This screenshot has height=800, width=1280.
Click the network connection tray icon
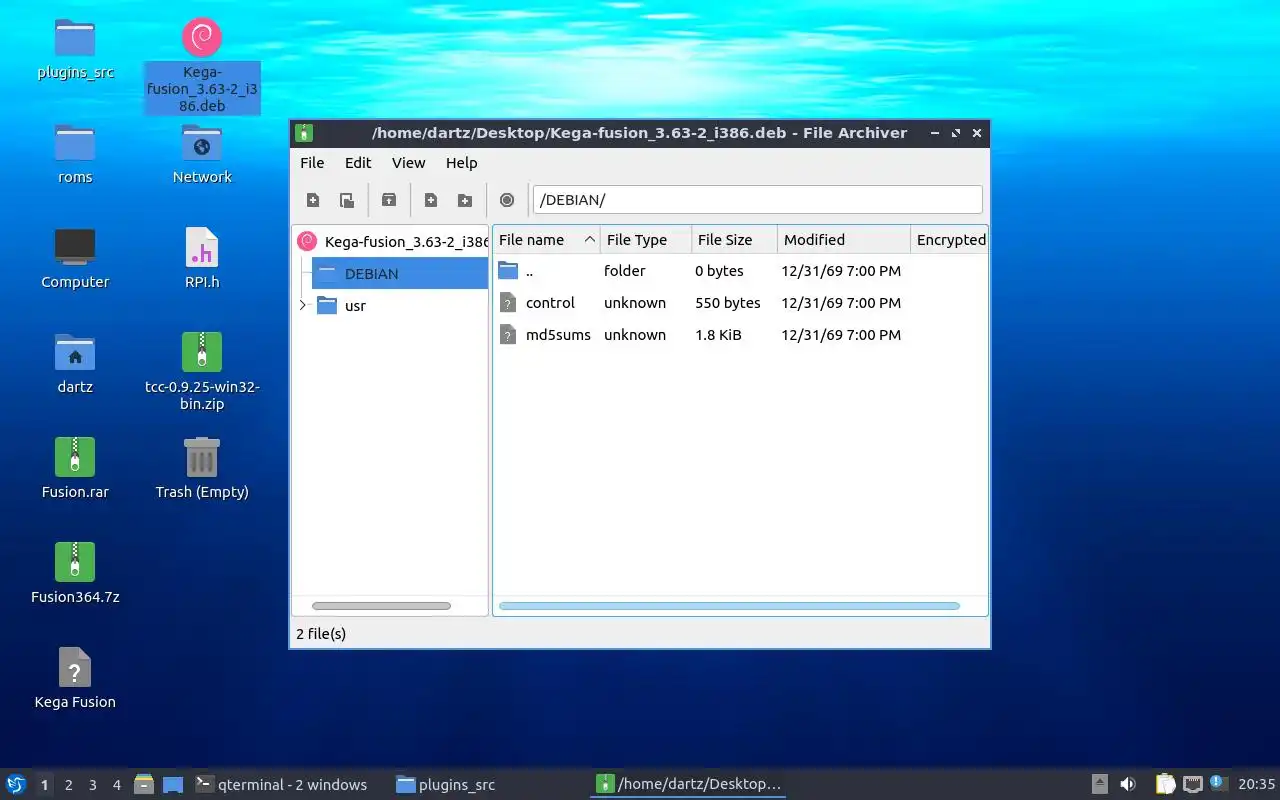pyautogui.click(x=1192, y=784)
